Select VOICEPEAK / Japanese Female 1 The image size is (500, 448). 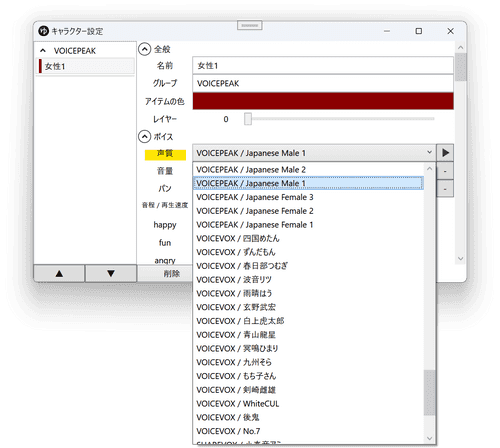308,225
